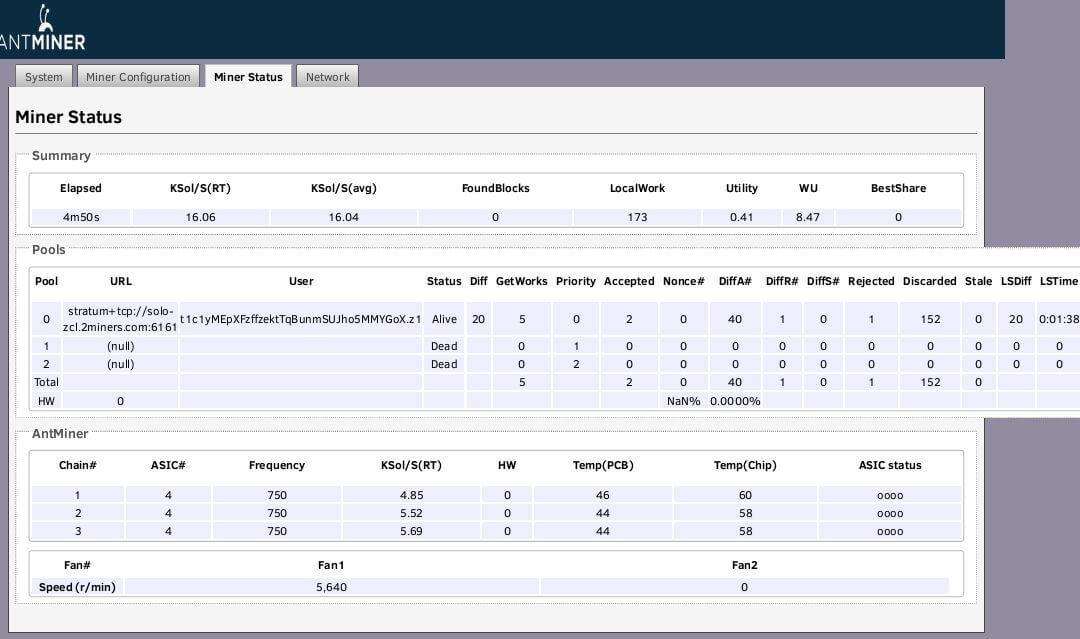The height and width of the screenshot is (639, 1080).
Task: Click chain 1's ASIC status indicator
Action: (889, 495)
